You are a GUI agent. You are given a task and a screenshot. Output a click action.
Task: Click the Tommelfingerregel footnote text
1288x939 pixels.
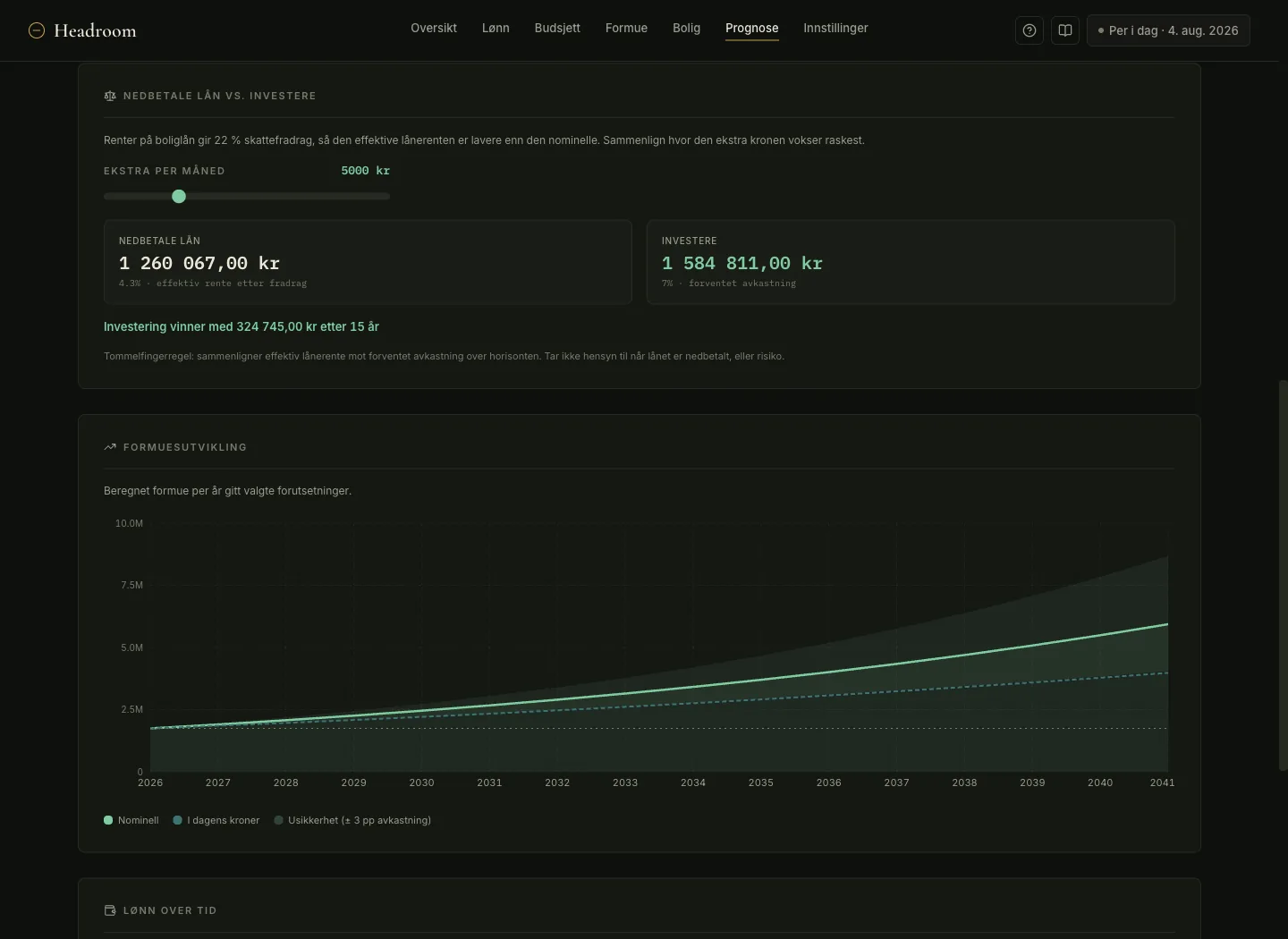[444, 356]
